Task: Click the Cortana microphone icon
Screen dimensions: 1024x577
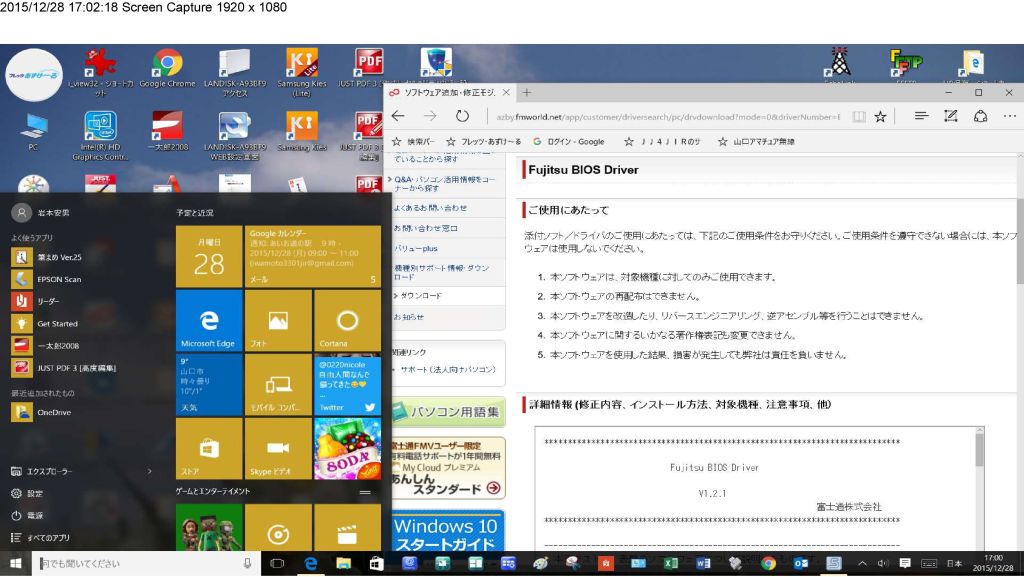Action: pyautogui.click(x=248, y=563)
